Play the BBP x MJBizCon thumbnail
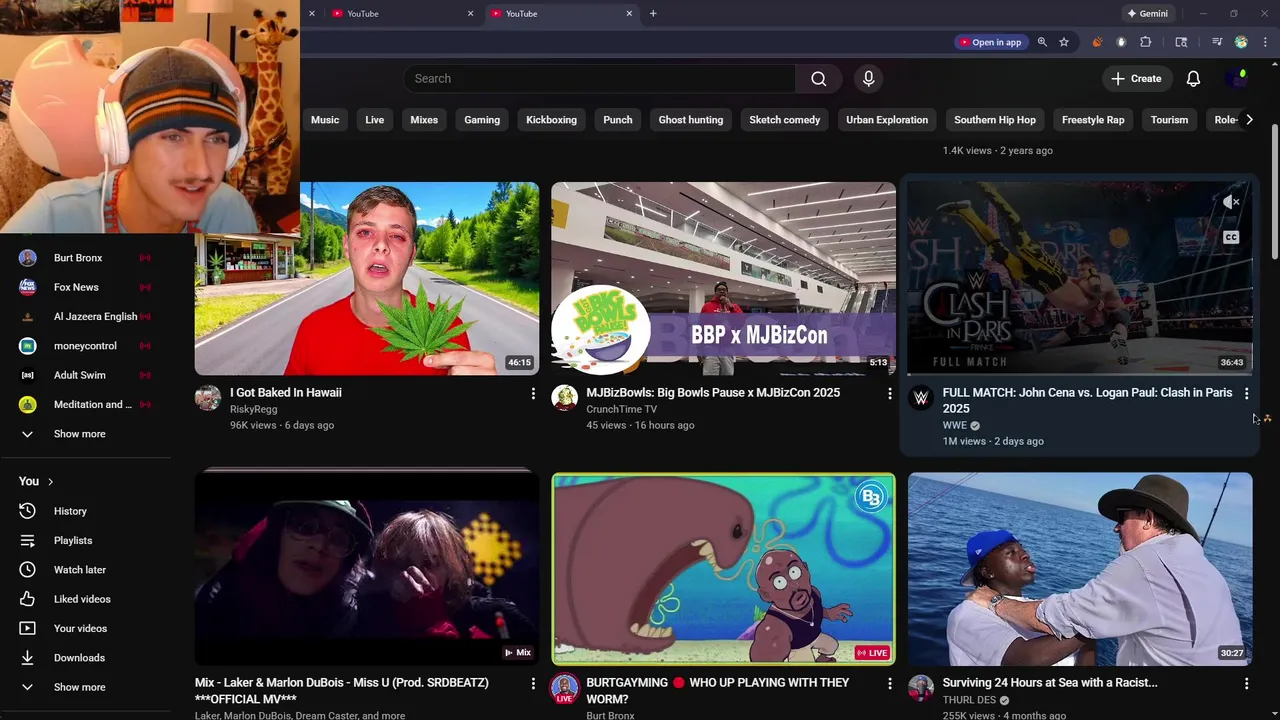Image resolution: width=1280 pixels, height=720 pixels. pyautogui.click(x=723, y=279)
